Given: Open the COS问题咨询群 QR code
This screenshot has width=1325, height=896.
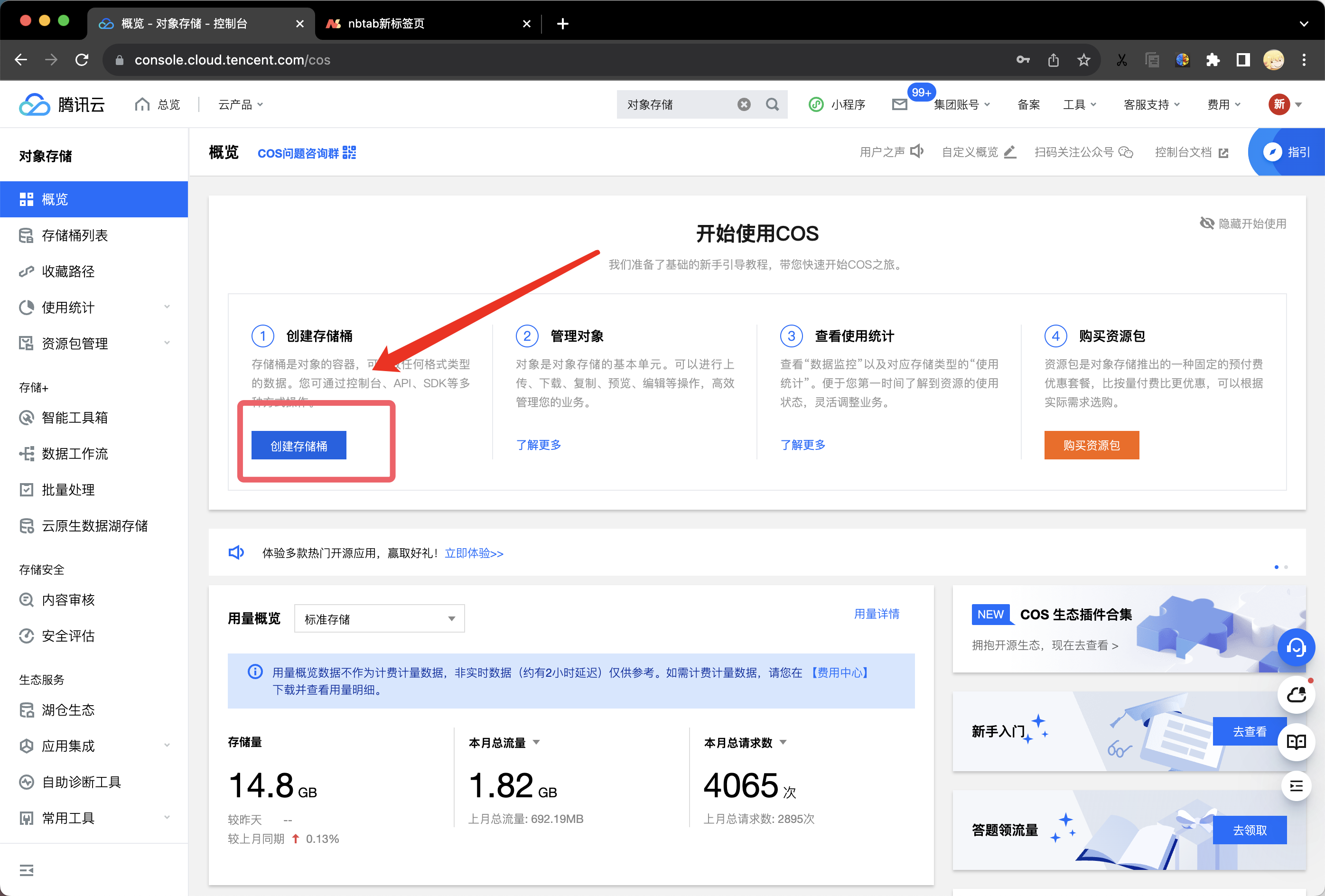Looking at the screenshot, I should [x=349, y=152].
